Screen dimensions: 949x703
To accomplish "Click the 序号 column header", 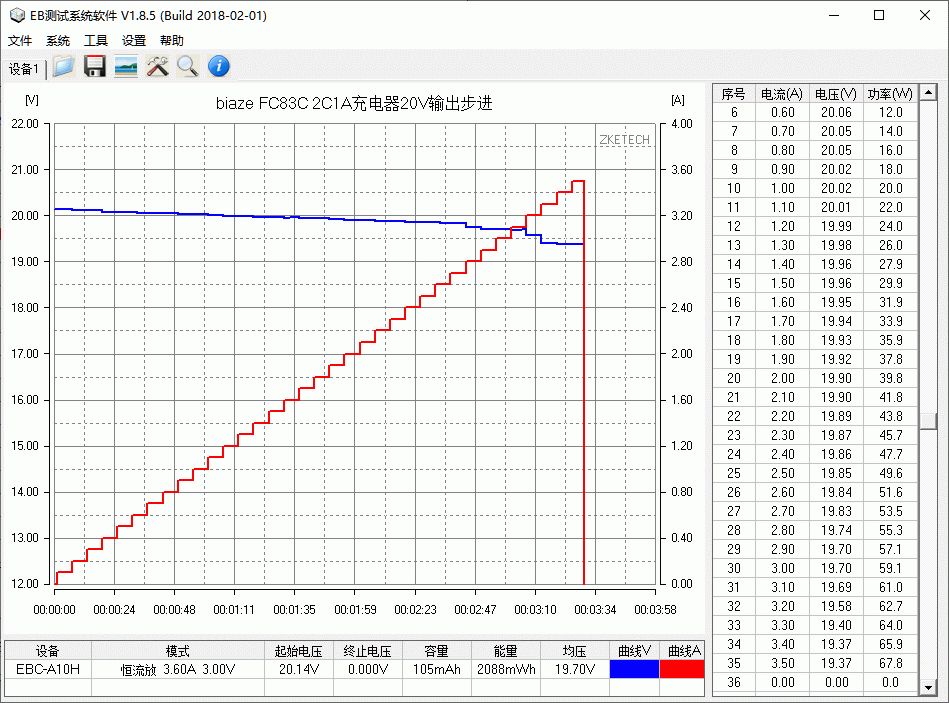I will tap(734, 94).
